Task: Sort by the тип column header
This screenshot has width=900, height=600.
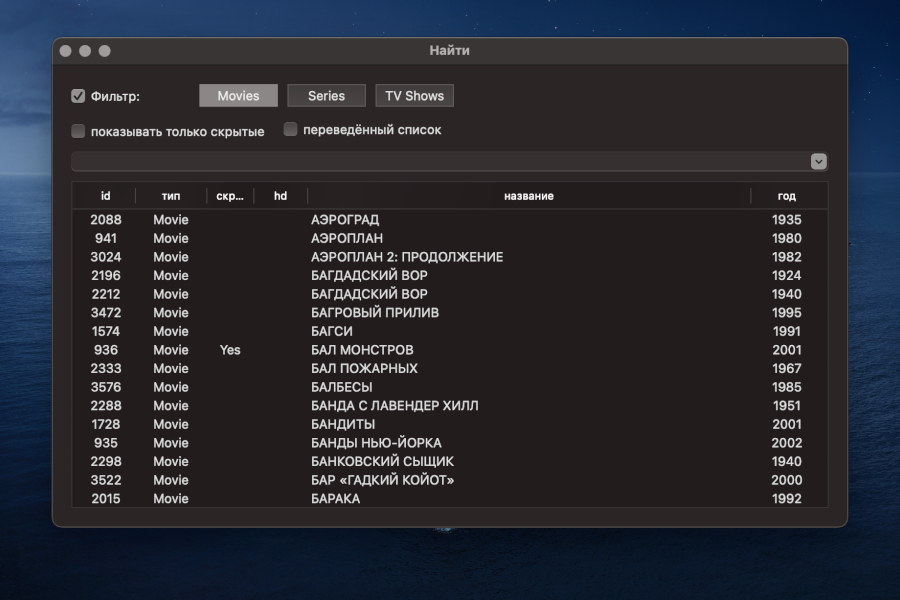Action: click(x=171, y=196)
